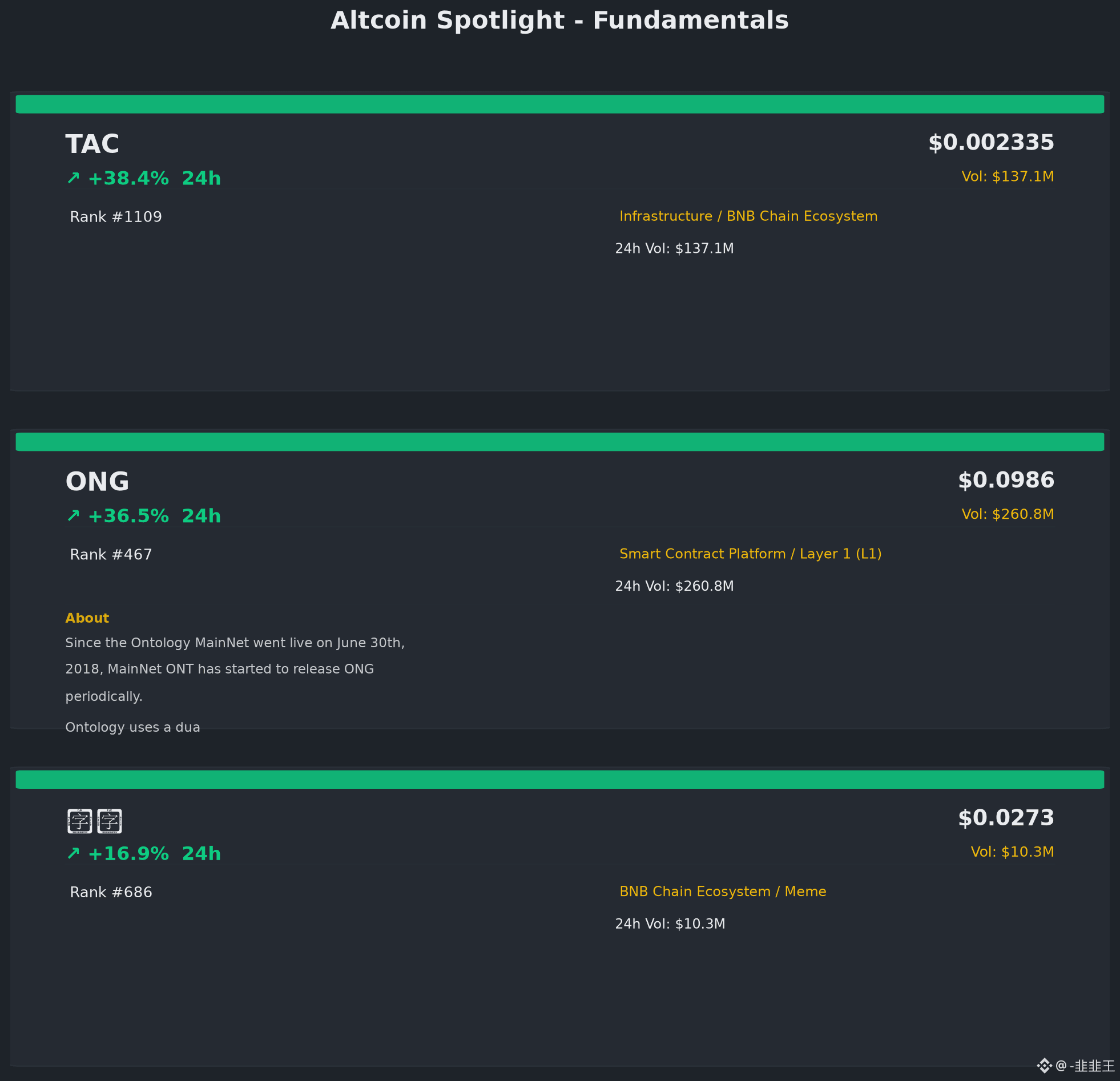The image size is (1120, 1081).
Task: Click the ONG price $0.0986
Action: [1006, 481]
